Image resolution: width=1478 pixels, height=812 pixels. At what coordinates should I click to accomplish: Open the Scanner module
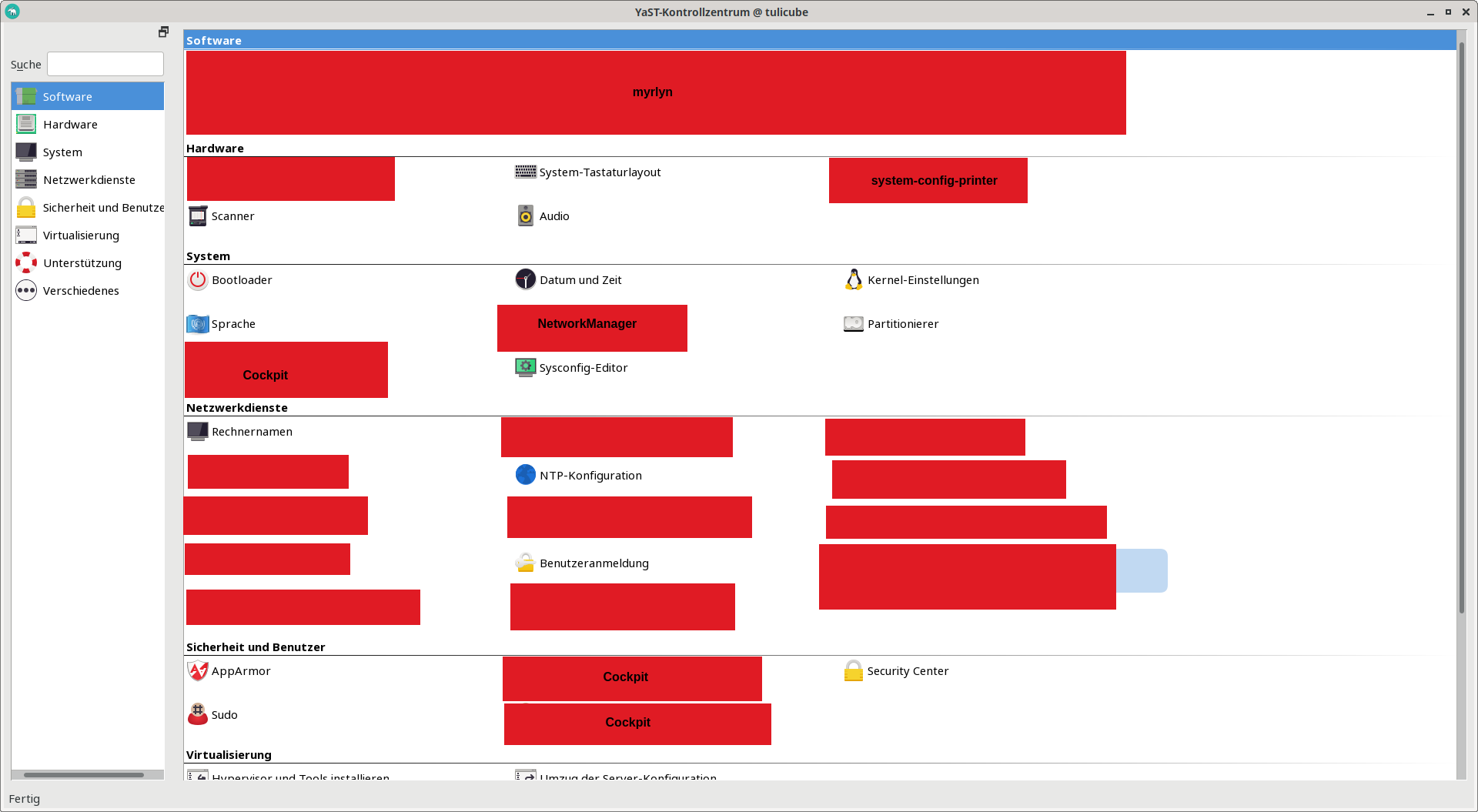[x=222, y=216]
